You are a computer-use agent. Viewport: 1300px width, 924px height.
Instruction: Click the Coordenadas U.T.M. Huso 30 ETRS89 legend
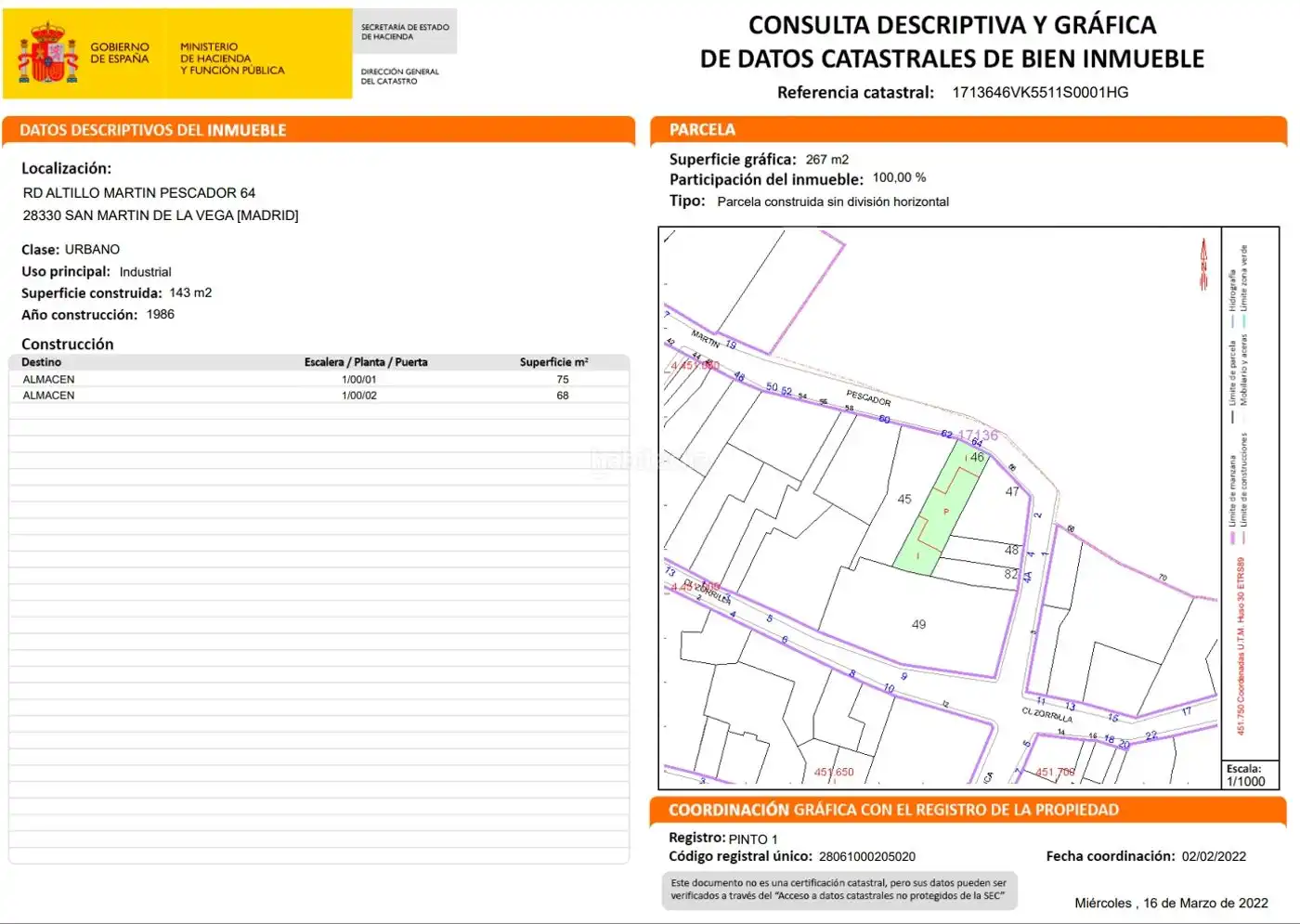tap(1240, 645)
